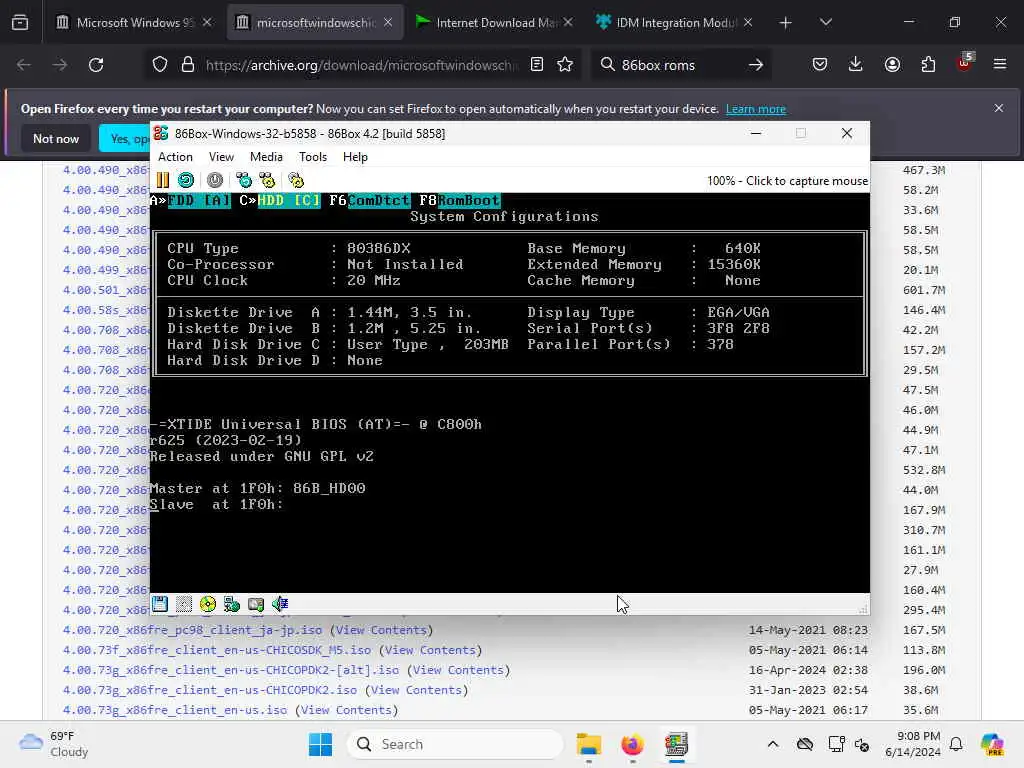
Task: Open the Media menu in 86Box
Action: click(266, 157)
